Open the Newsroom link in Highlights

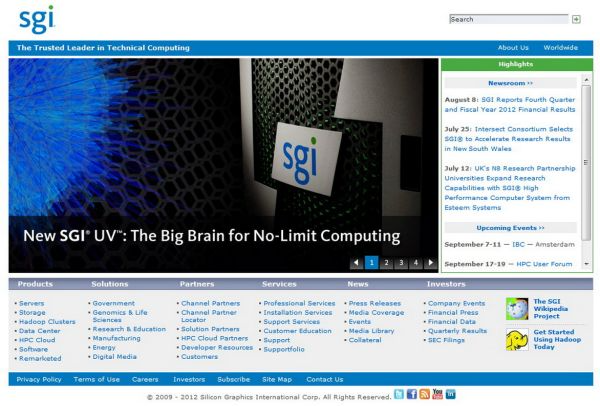[510, 83]
